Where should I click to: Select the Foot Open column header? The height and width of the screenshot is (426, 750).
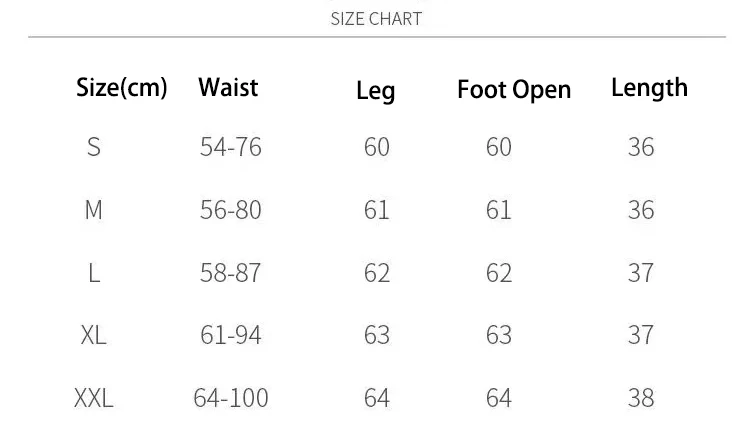(x=514, y=90)
